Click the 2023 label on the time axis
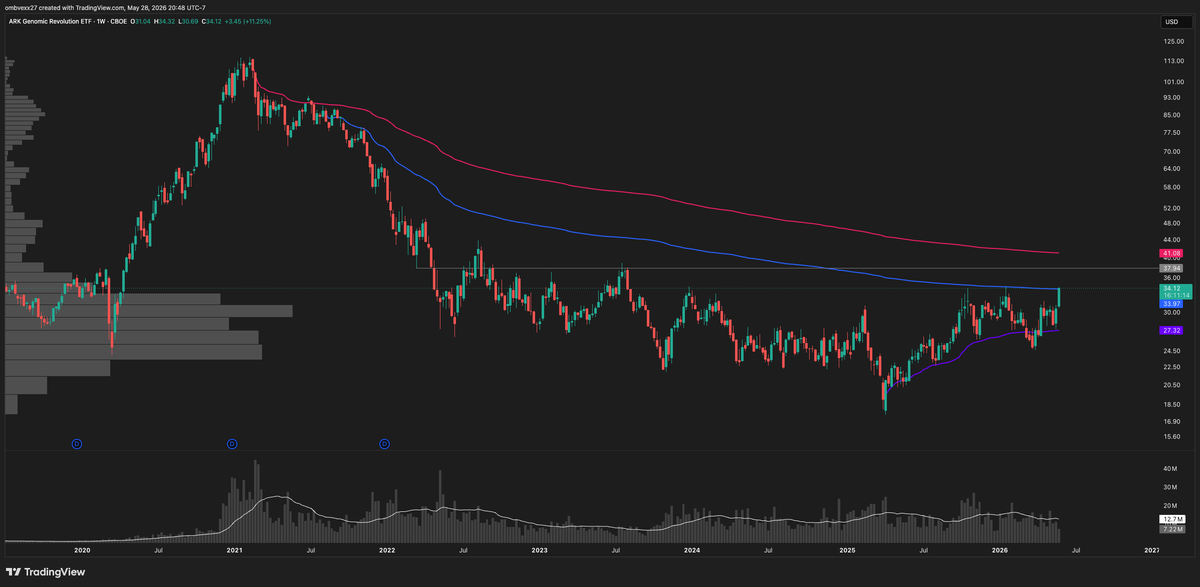The height and width of the screenshot is (587, 1200). pos(539,550)
